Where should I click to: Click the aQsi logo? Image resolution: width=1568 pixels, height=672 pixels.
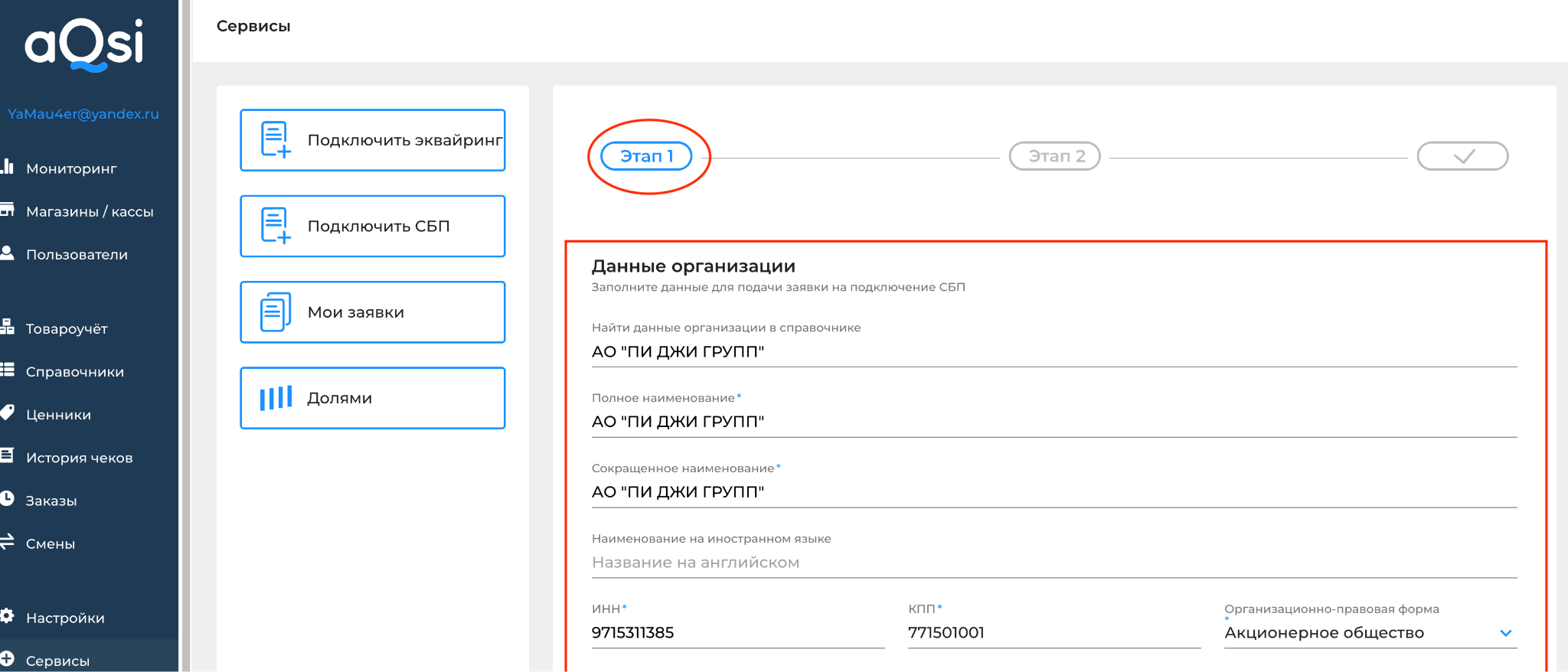[x=84, y=44]
